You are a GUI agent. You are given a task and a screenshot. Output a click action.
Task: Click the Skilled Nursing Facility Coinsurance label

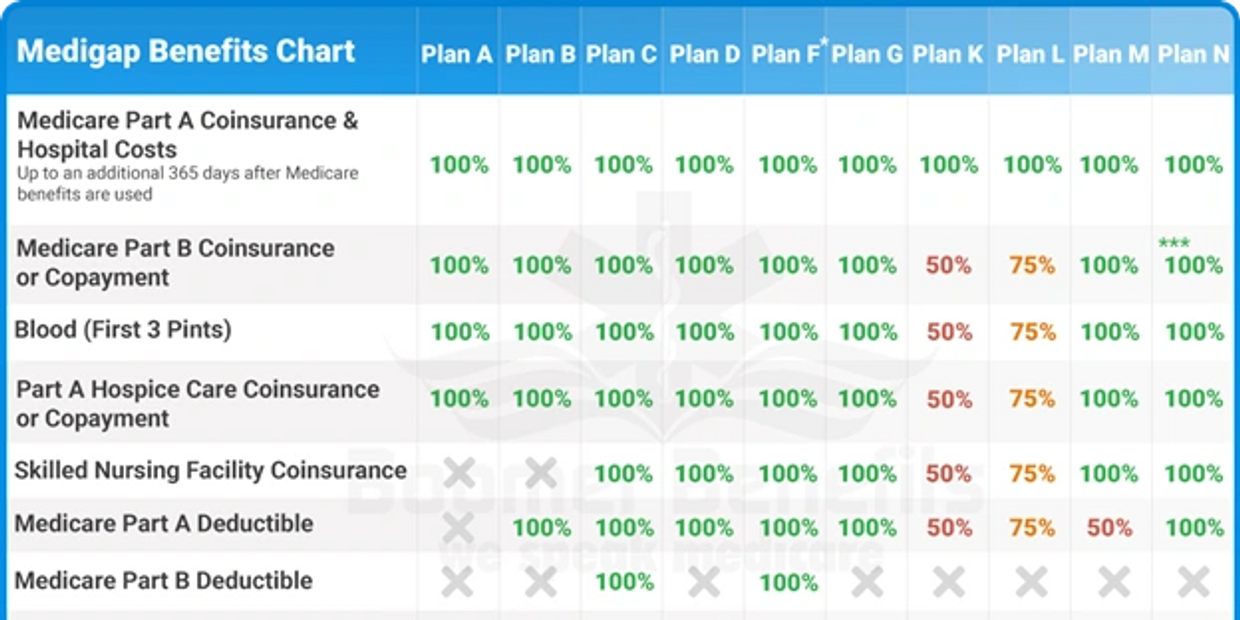(210, 470)
